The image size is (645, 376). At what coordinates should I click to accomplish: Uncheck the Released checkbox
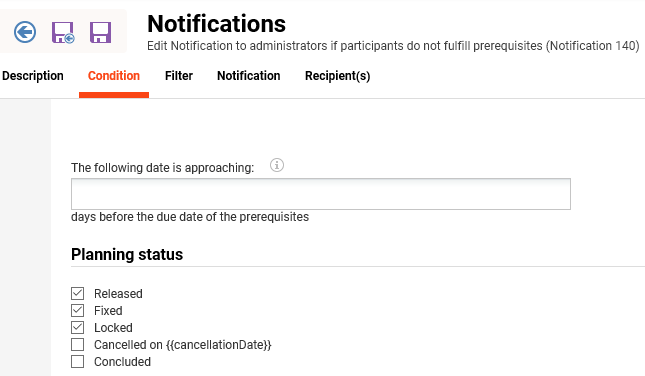click(x=77, y=293)
